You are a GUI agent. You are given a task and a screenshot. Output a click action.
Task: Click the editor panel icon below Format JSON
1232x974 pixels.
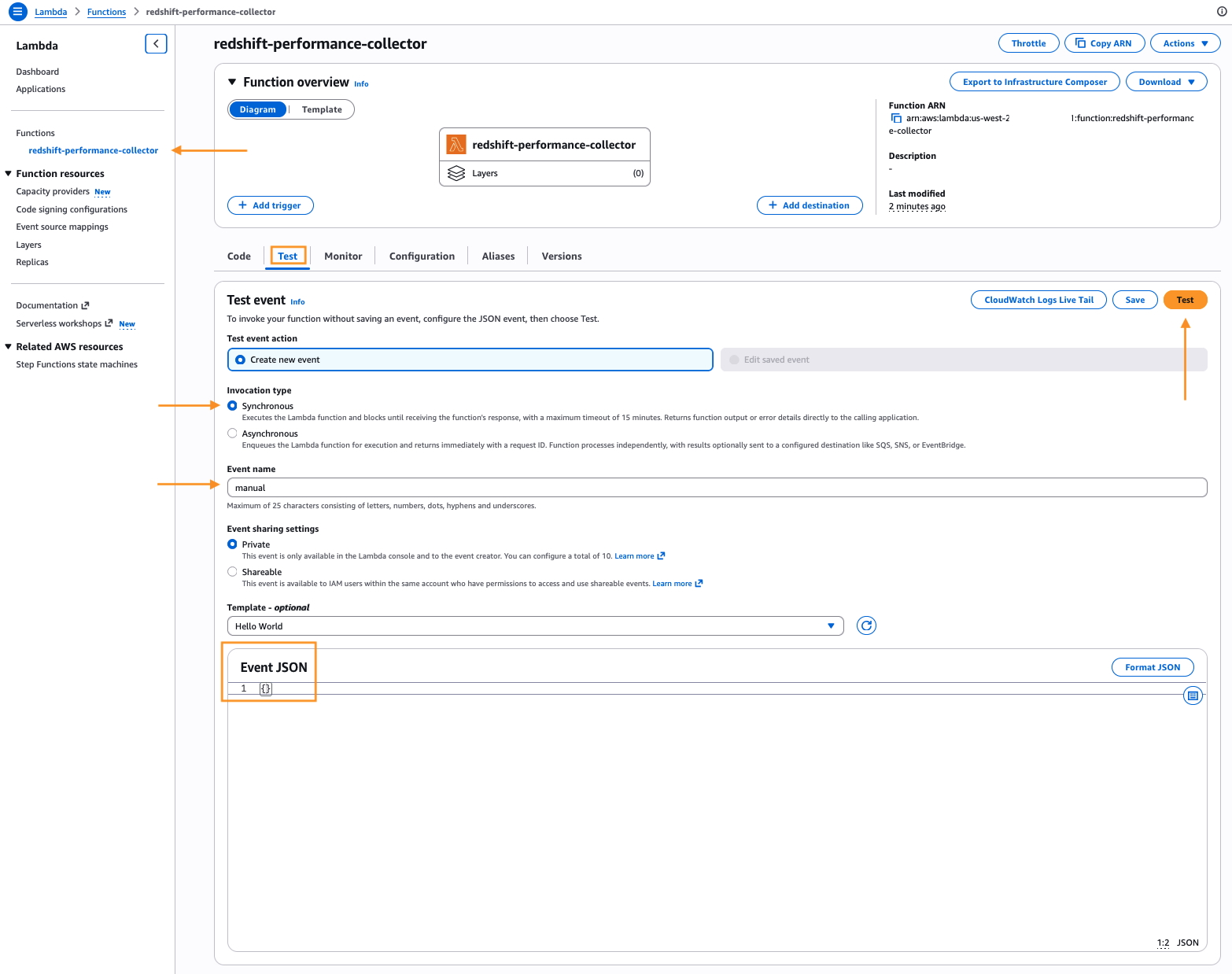1193,695
